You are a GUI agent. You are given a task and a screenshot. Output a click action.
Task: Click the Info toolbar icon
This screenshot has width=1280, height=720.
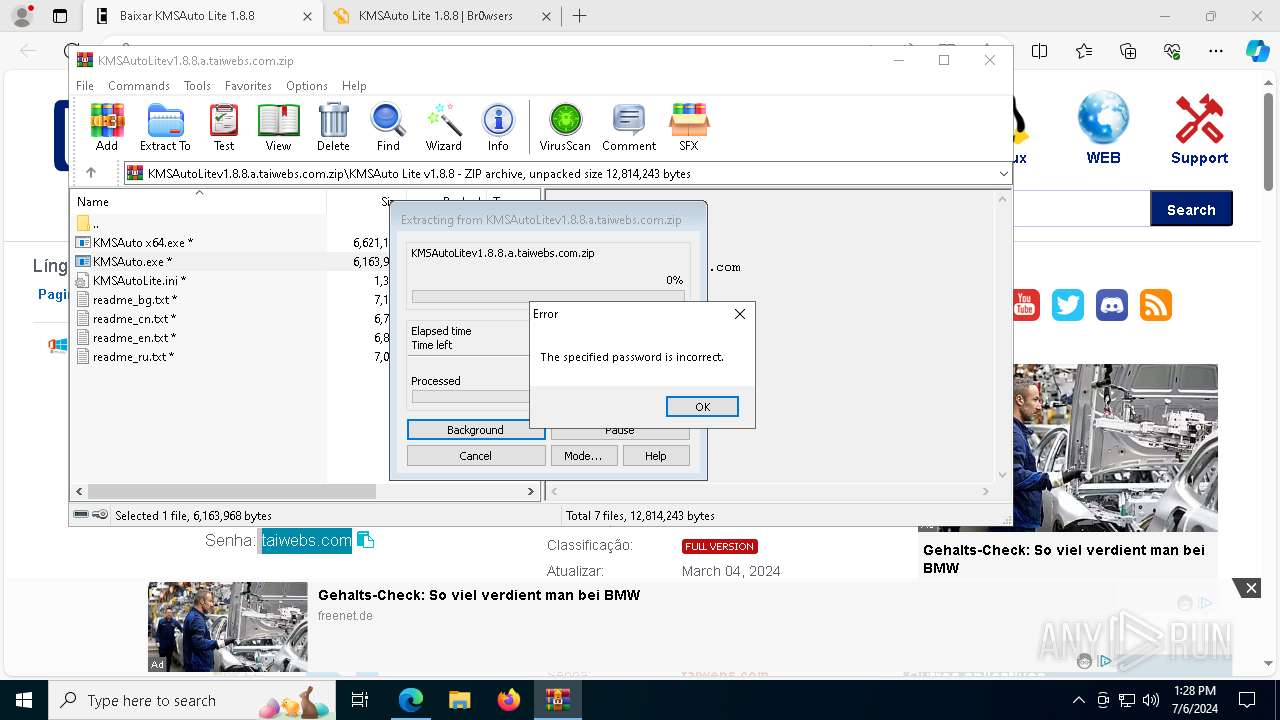498,127
